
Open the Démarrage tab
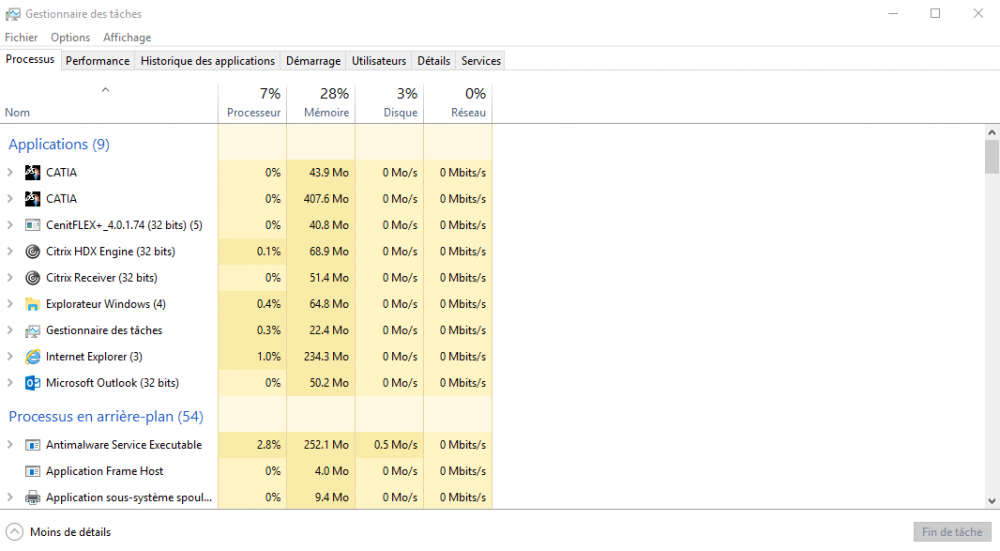click(x=313, y=61)
